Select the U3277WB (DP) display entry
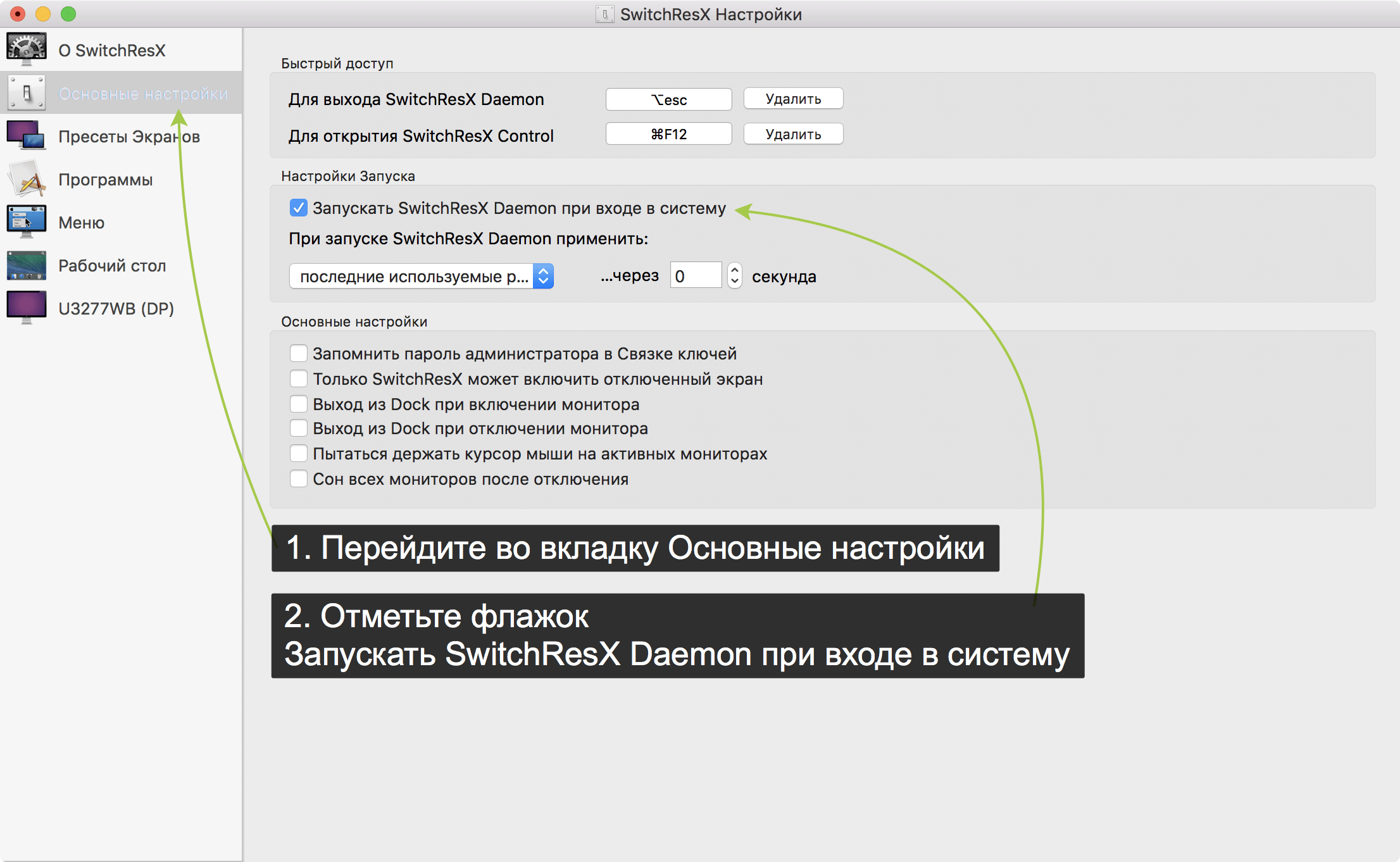 coord(121,308)
